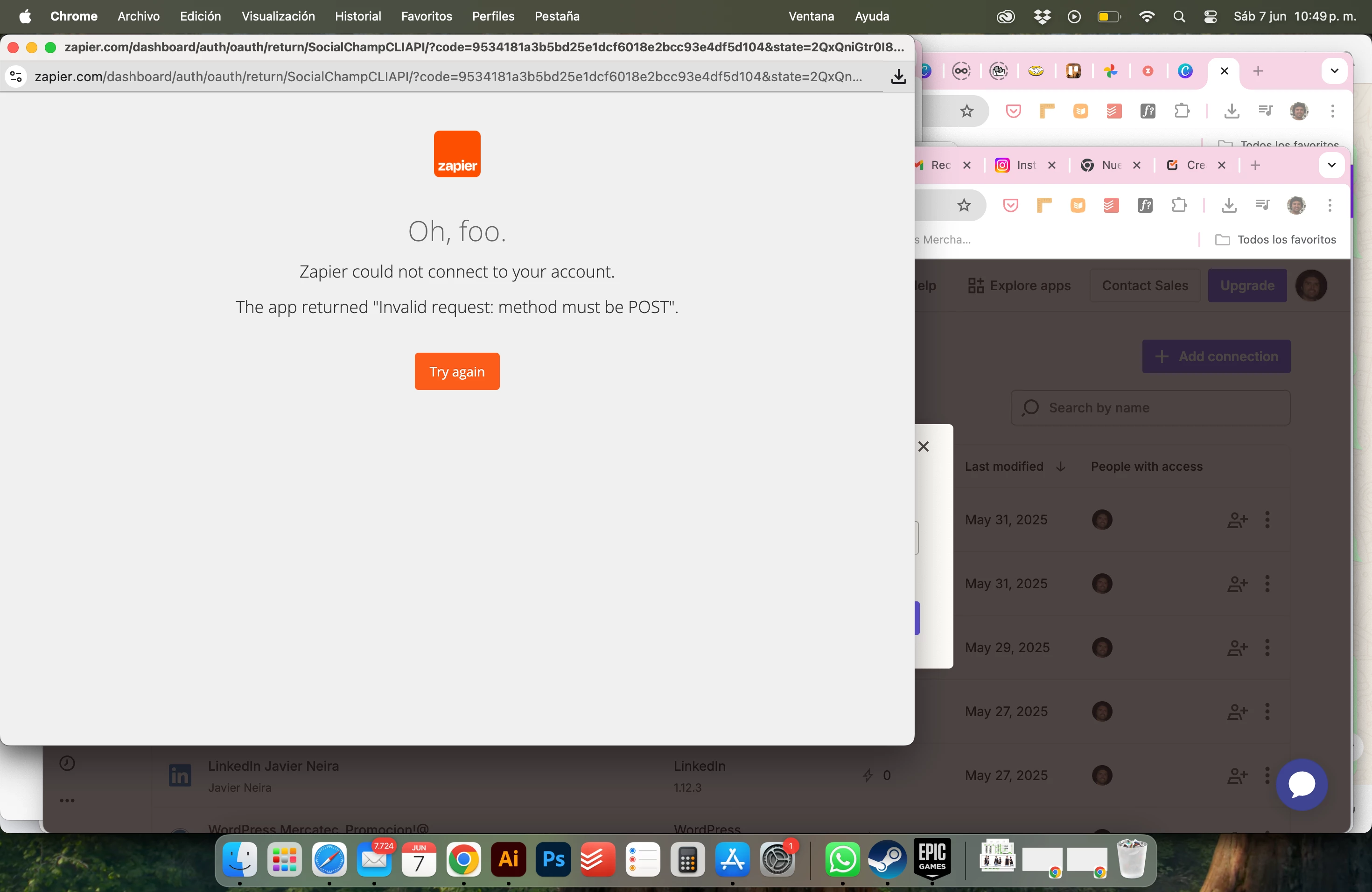This screenshot has height=892, width=1372.
Task: Click the Upgrade button in the Zapier window
Action: pyautogui.click(x=1247, y=285)
